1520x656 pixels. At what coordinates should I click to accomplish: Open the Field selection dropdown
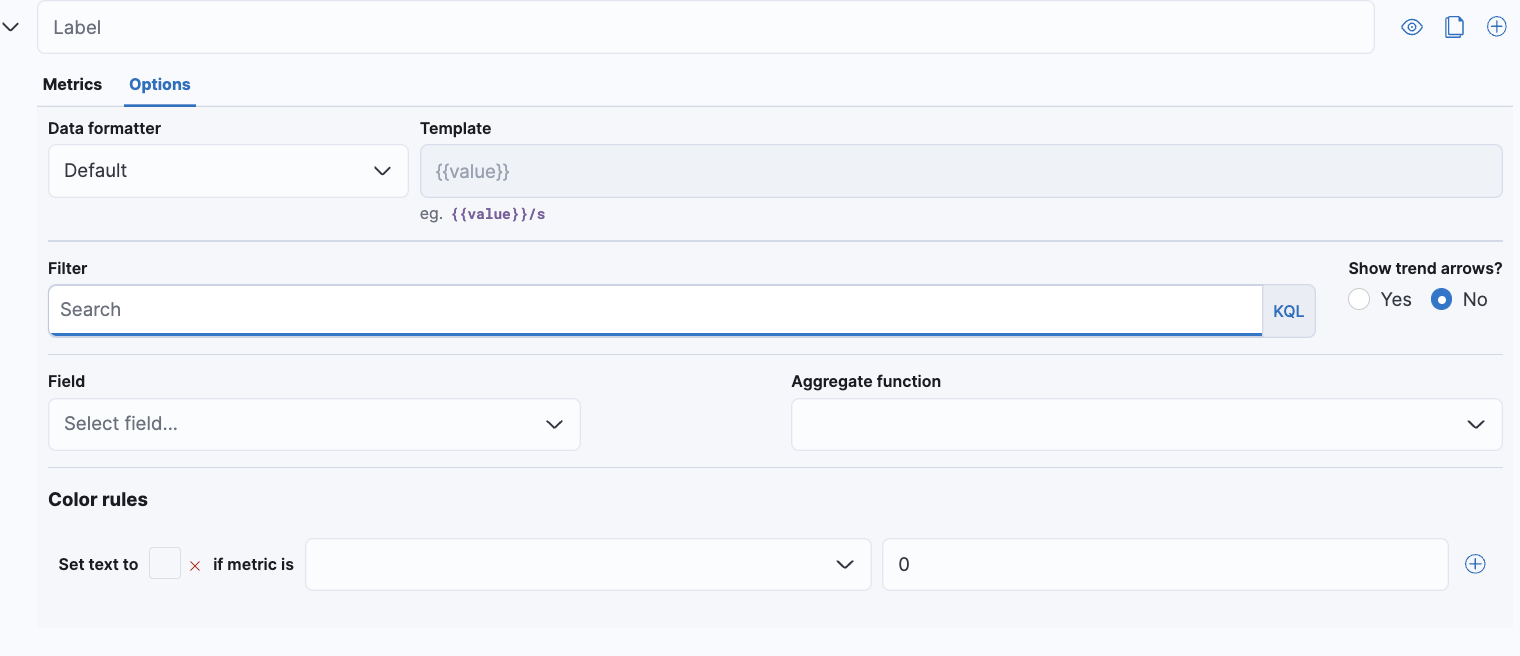coord(314,424)
